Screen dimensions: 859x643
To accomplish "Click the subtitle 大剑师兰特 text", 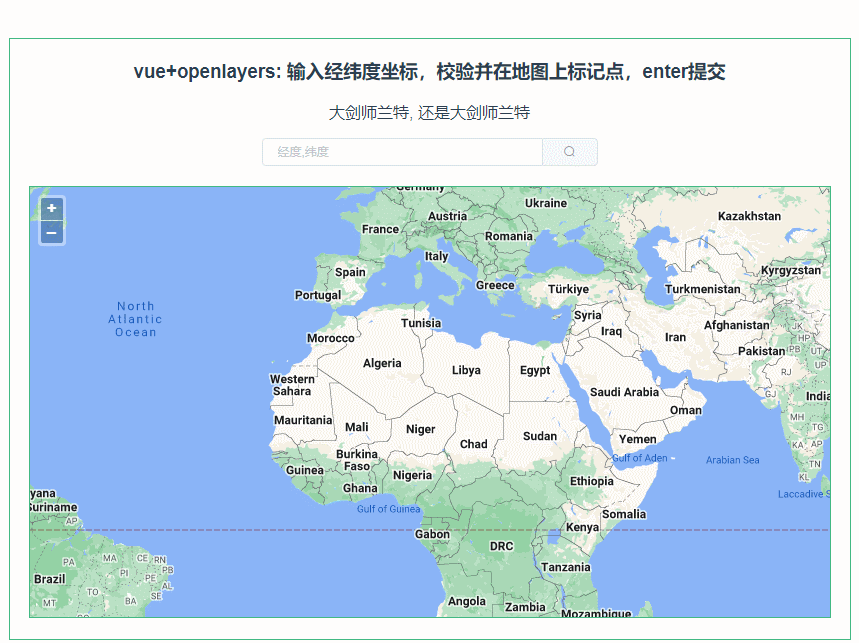I will click(x=430, y=113).
